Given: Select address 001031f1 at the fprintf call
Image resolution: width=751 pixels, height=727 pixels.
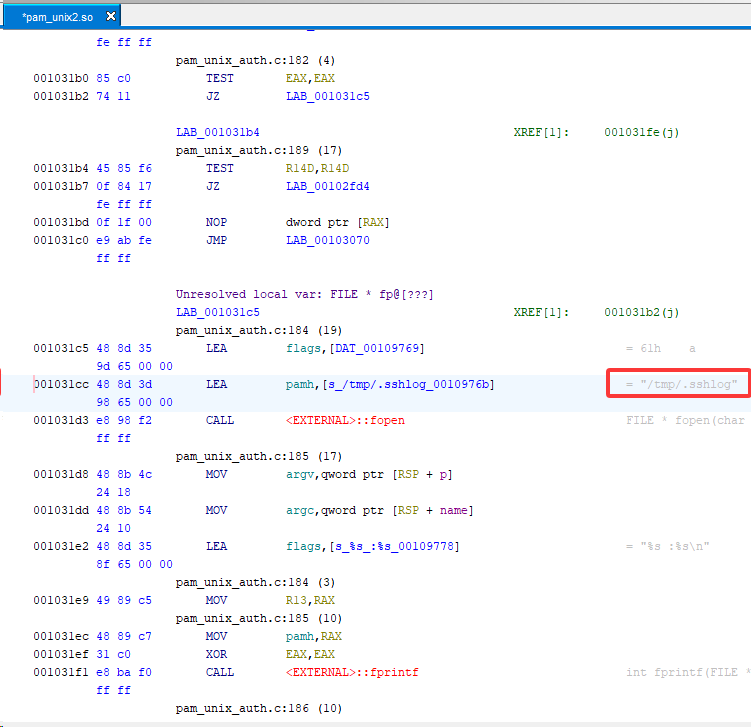Looking at the screenshot, I should pyautogui.click(x=63, y=672).
